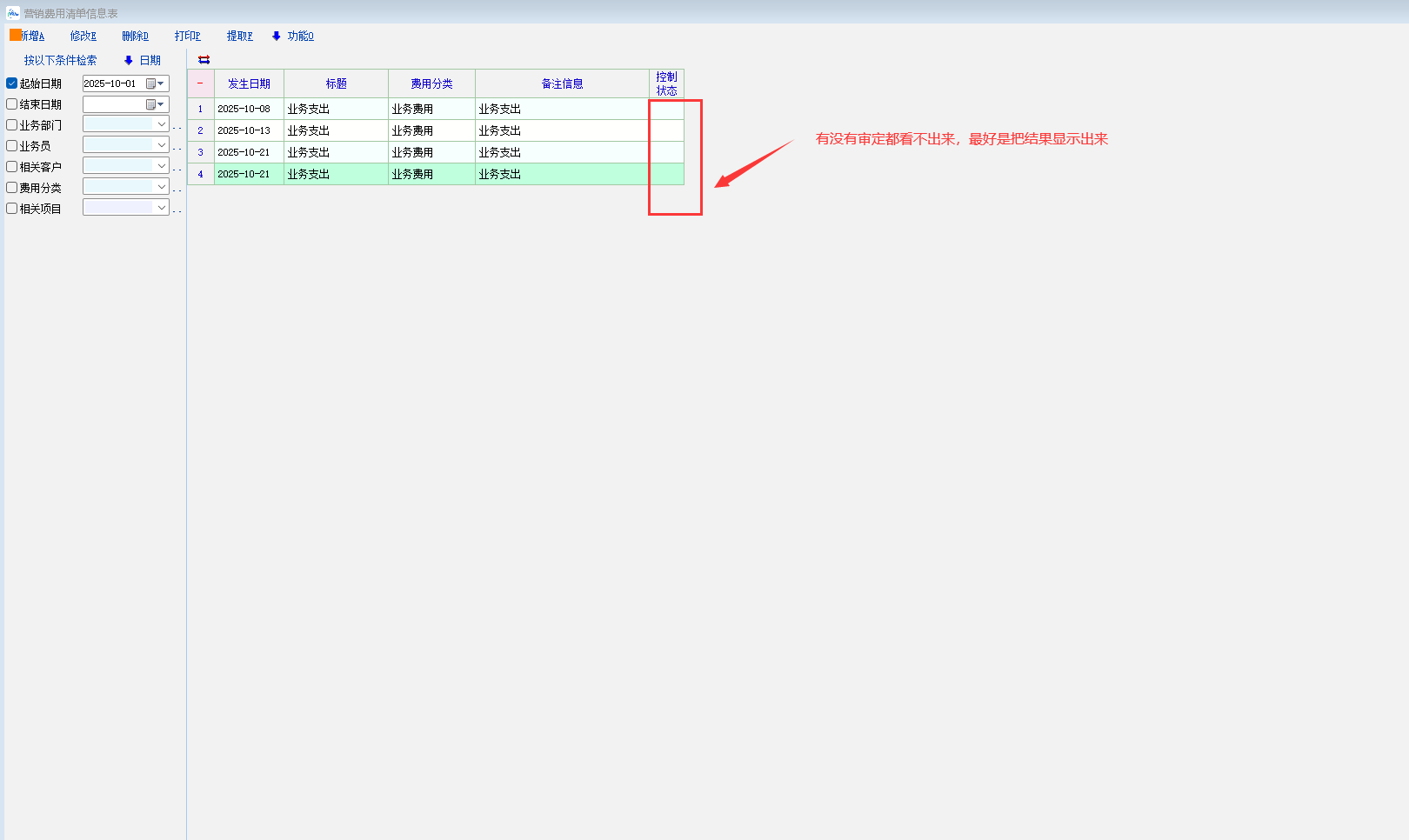Open the 修改E menu item
The image size is (1409, 840).
pyautogui.click(x=83, y=36)
